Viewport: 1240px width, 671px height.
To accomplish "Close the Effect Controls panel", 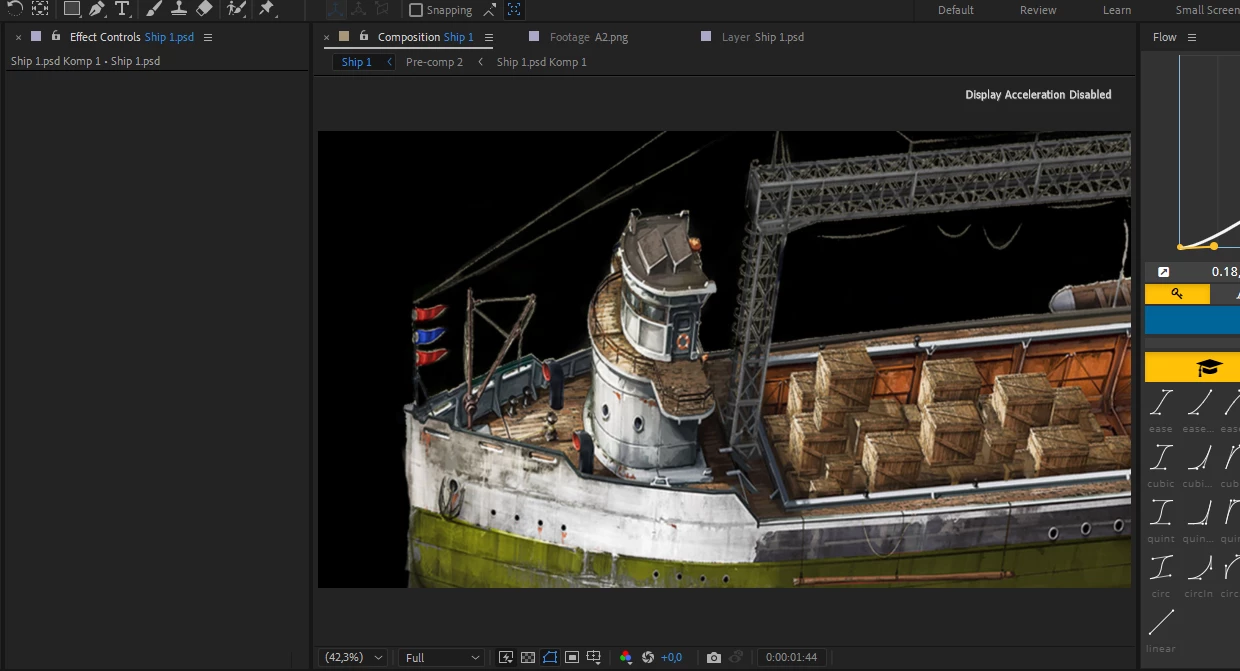I will pos(18,37).
